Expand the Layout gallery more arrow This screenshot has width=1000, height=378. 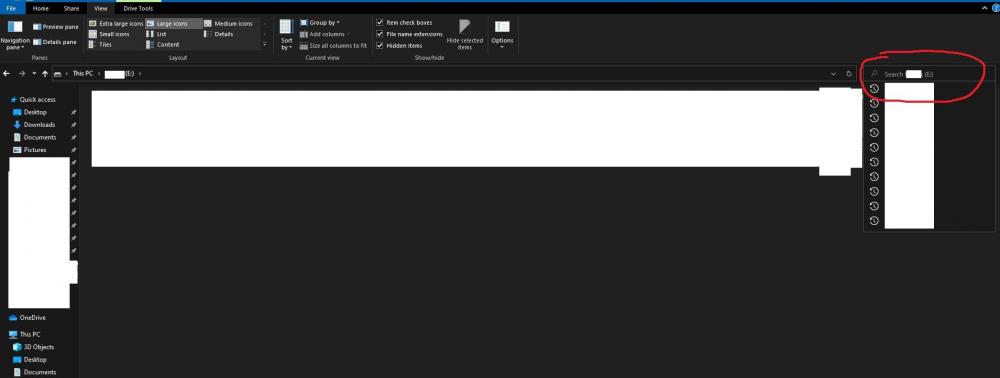coord(265,45)
